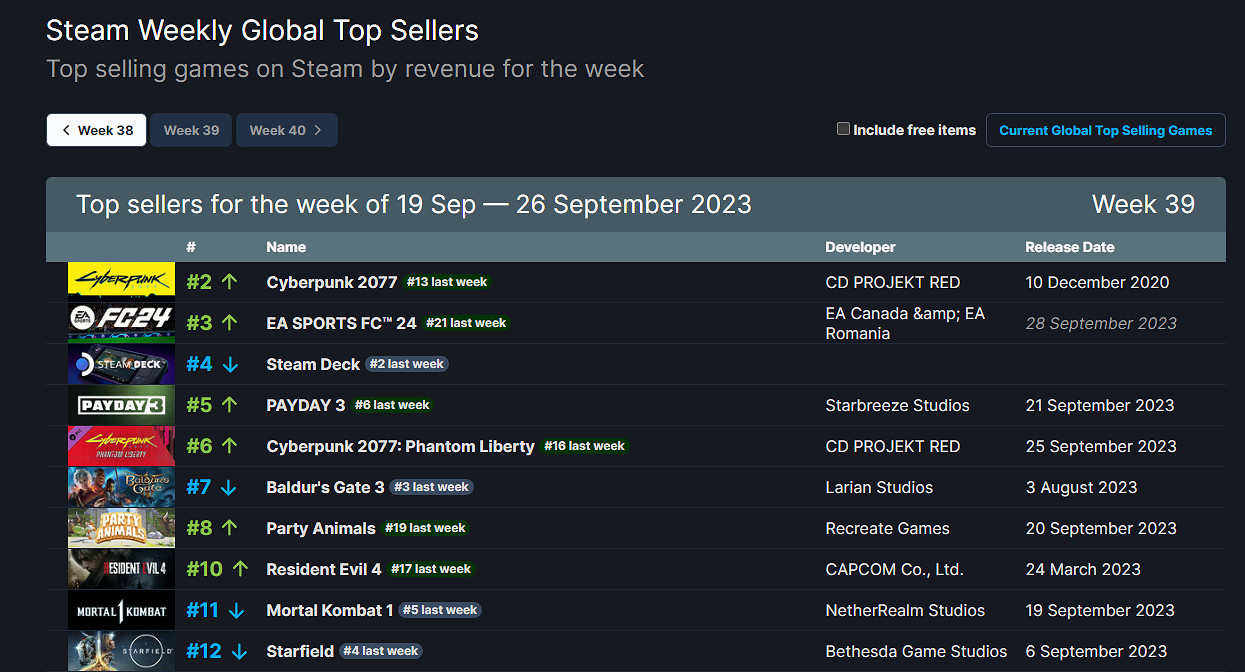Click the Cyberpunk 2077: Phantom Liberty title
The image size is (1245, 672).
click(400, 446)
